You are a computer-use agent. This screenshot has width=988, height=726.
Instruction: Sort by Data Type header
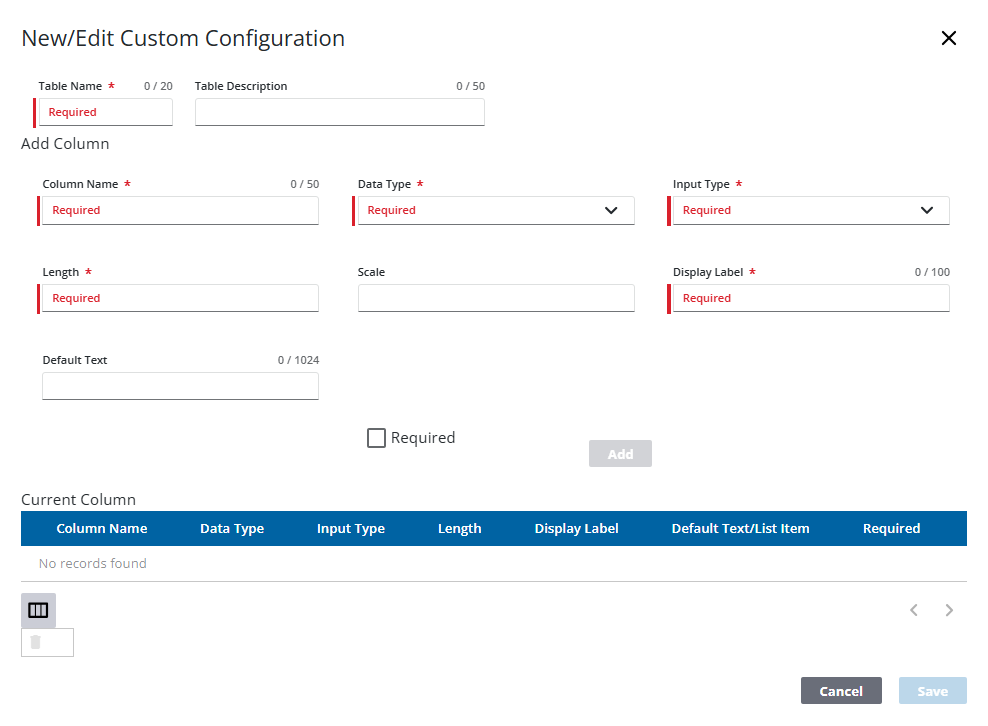pyautogui.click(x=232, y=528)
